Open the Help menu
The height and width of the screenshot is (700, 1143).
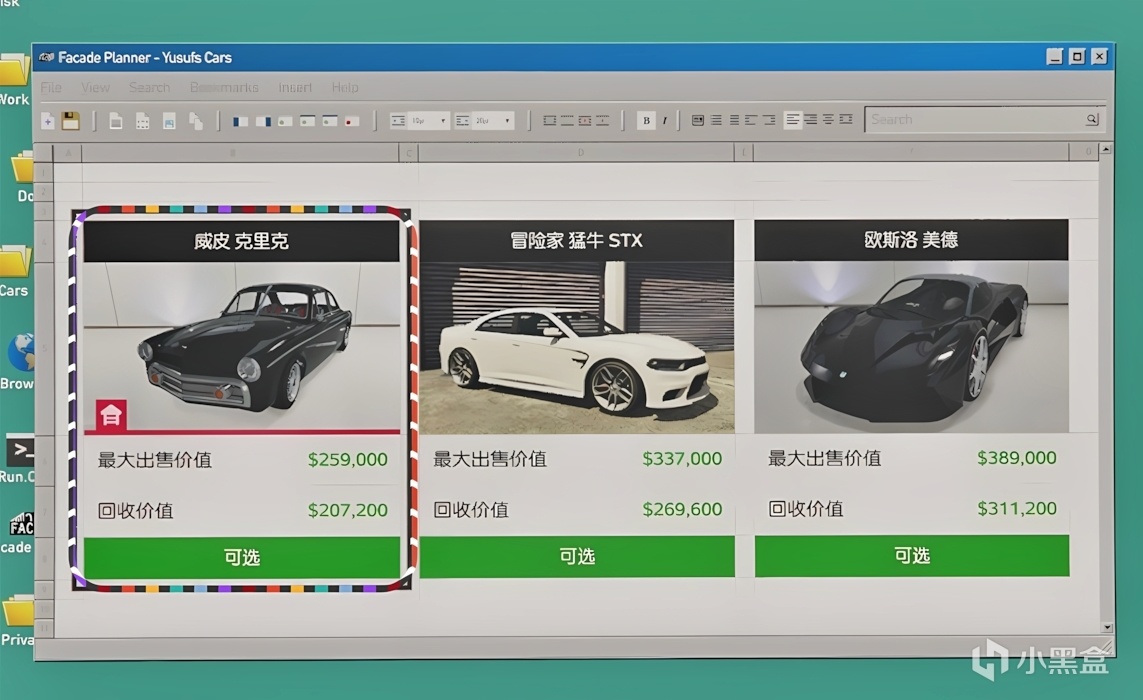click(x=345, y=88)
